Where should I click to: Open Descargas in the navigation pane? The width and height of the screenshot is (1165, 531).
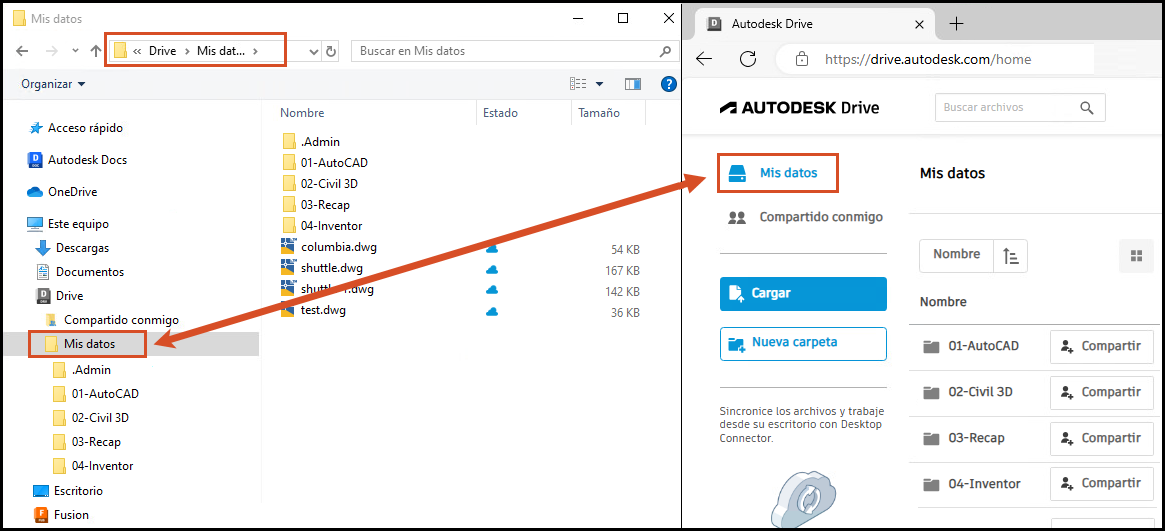pyautogui.click(x=72, y=247)
